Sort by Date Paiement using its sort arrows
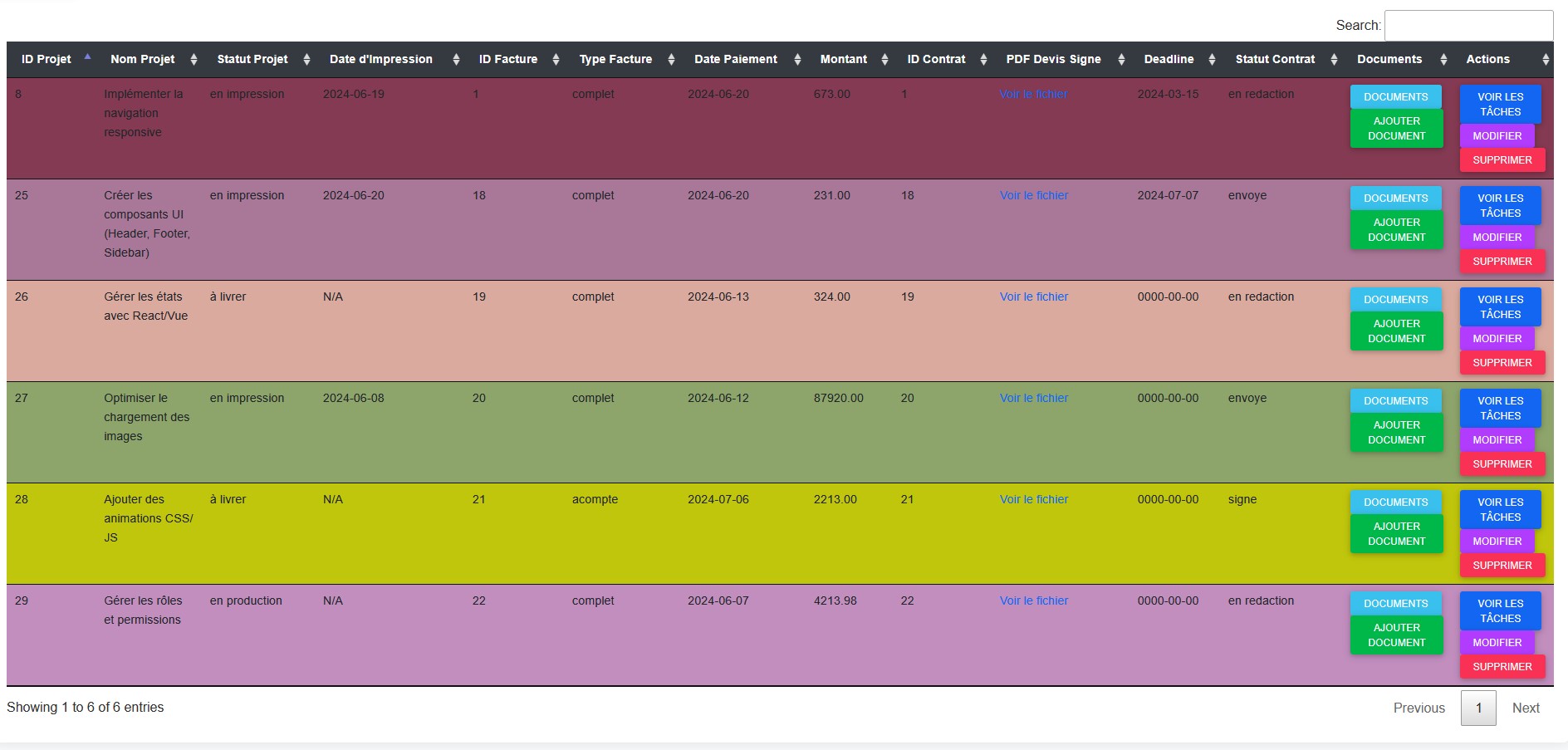Screen dimensions: 1568x750 [796, 59]
